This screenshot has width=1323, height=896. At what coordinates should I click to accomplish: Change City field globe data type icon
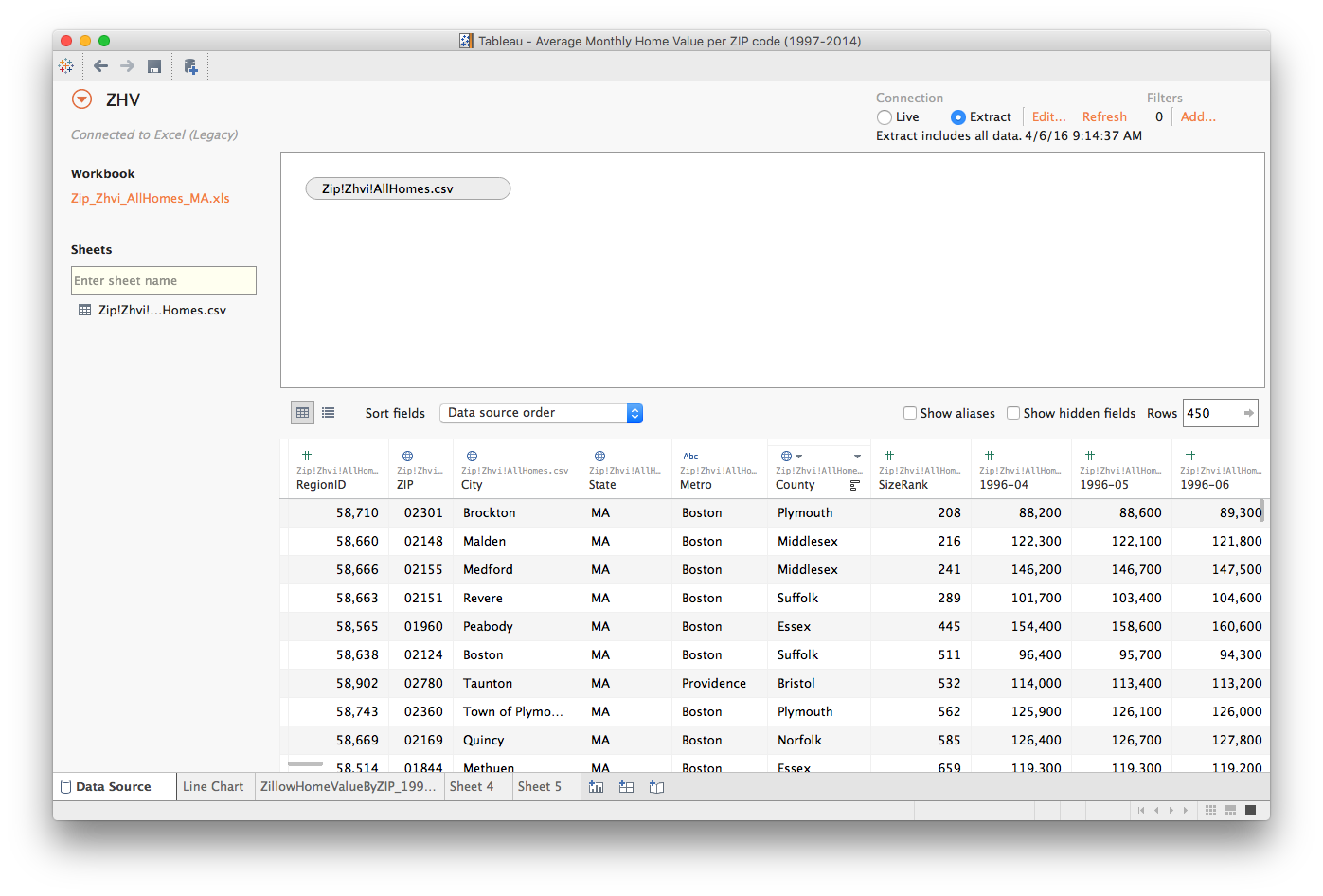tap(472, 456)
